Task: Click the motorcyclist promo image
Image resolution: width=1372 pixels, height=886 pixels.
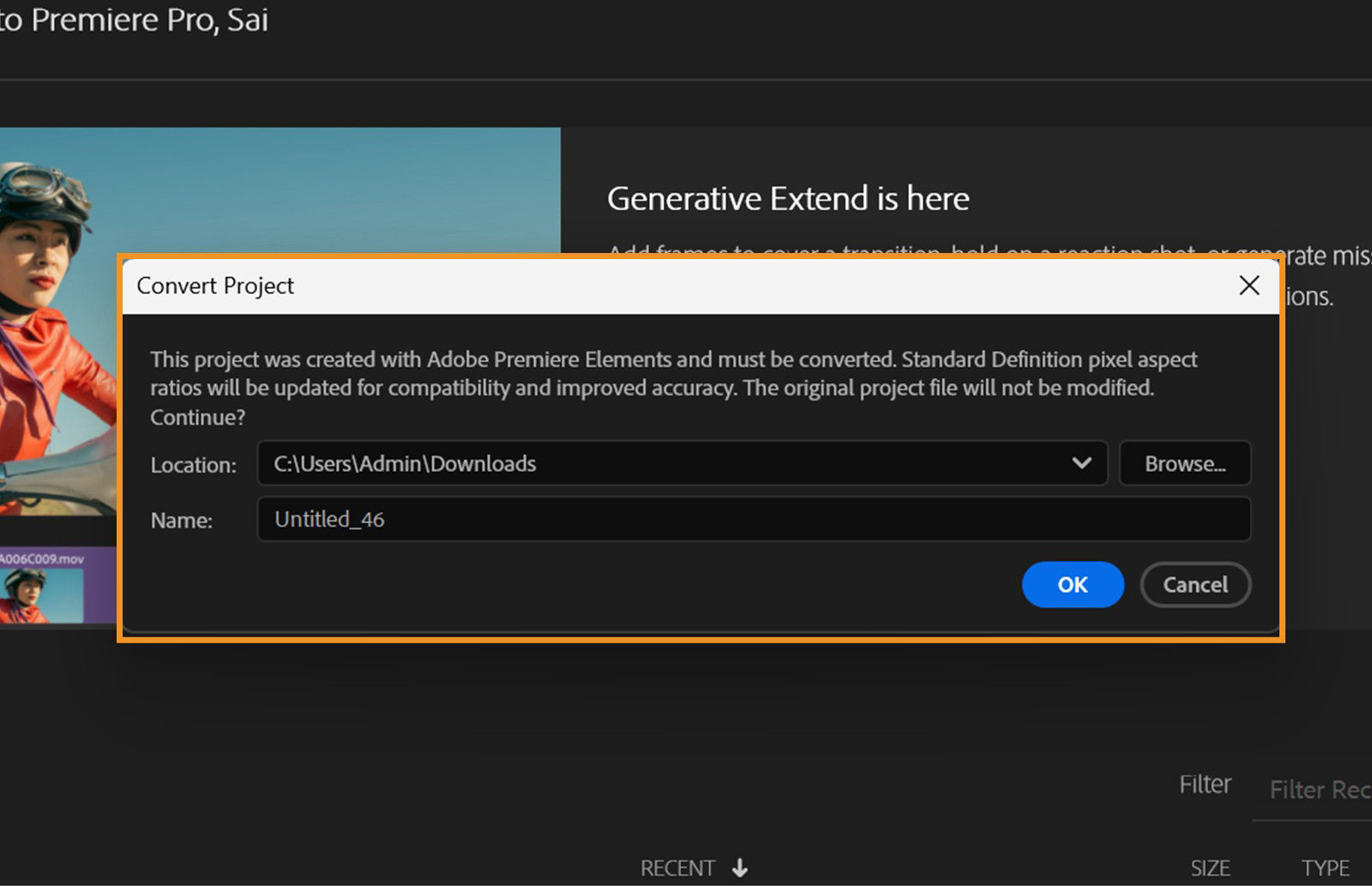Action: [x=257, y=189]
